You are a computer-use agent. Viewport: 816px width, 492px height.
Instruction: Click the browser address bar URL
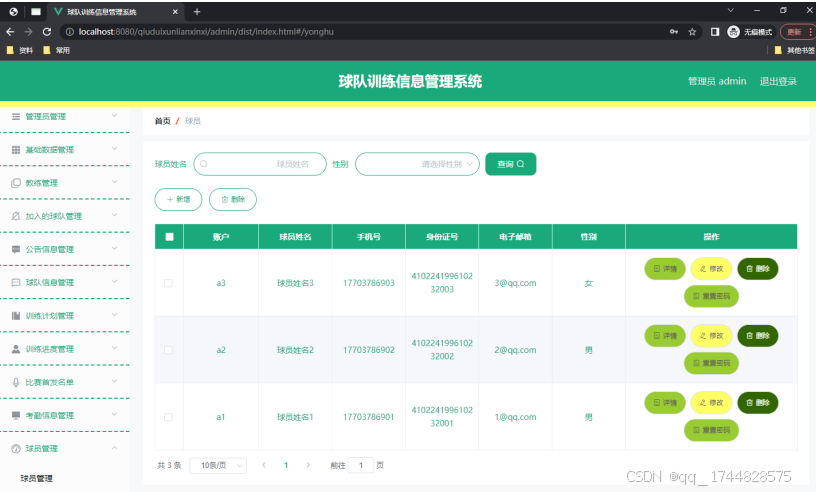coord(206,32)
